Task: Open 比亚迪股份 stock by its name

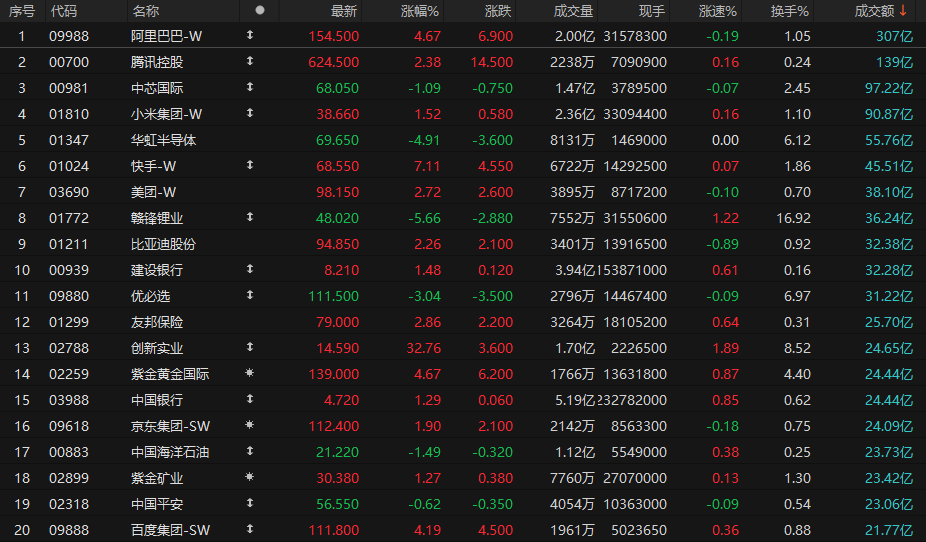Action: [163, 244]
